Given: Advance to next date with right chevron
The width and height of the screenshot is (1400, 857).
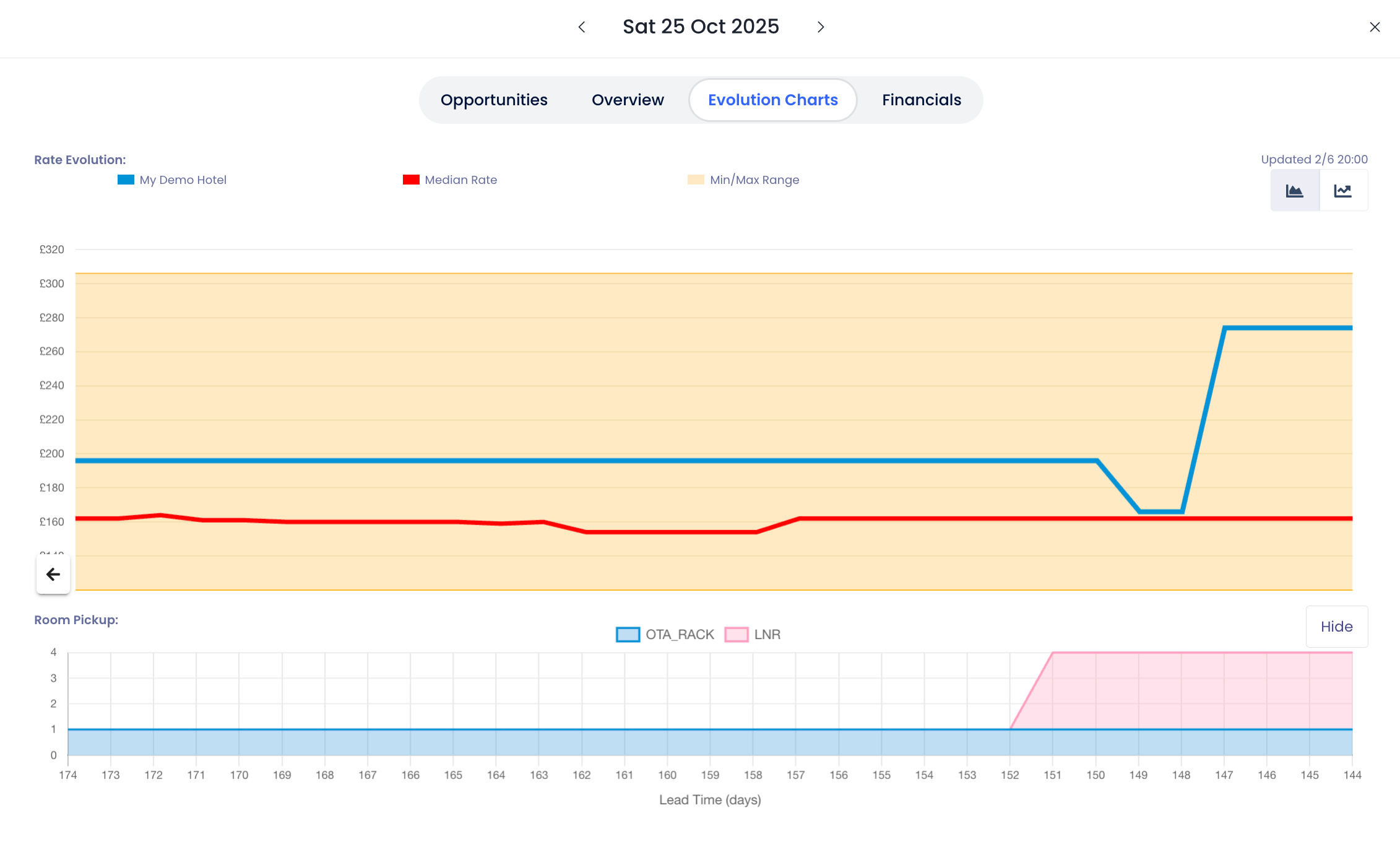Looking at the screenshot, I should tap(821, 27).
